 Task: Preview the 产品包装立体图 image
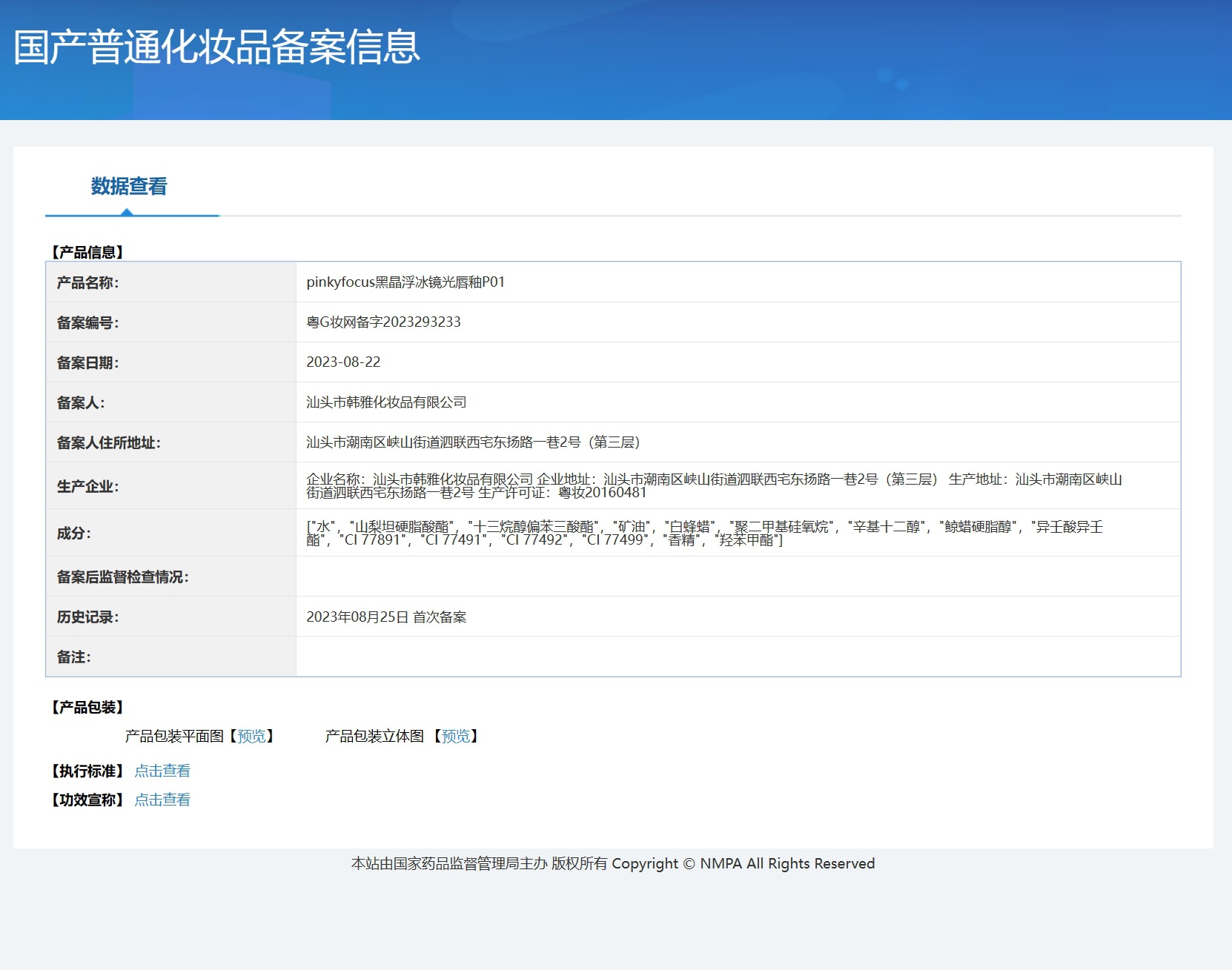click(x=456, y=736)
